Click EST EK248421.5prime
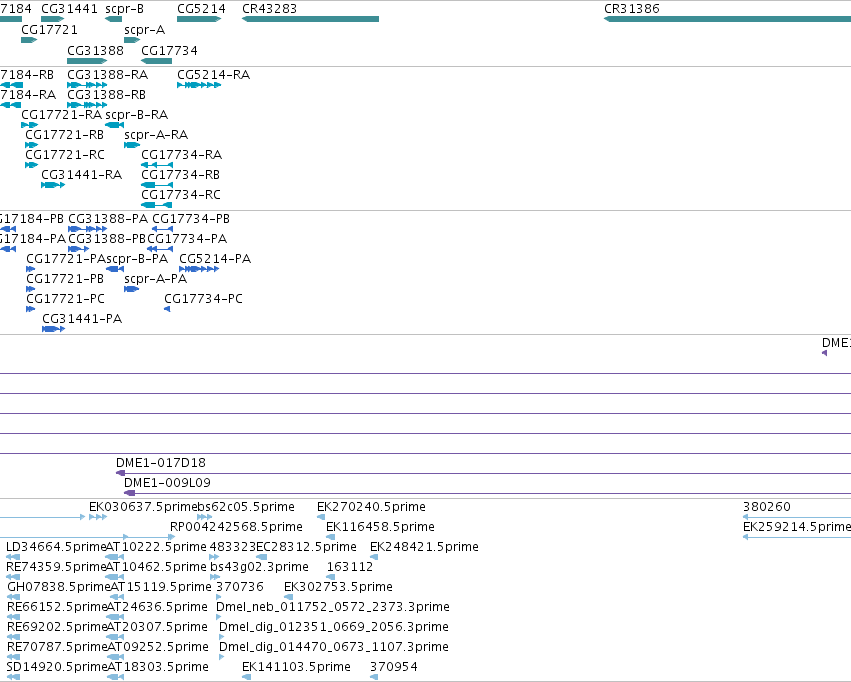 pyautogui.click(x=374, y=557)
